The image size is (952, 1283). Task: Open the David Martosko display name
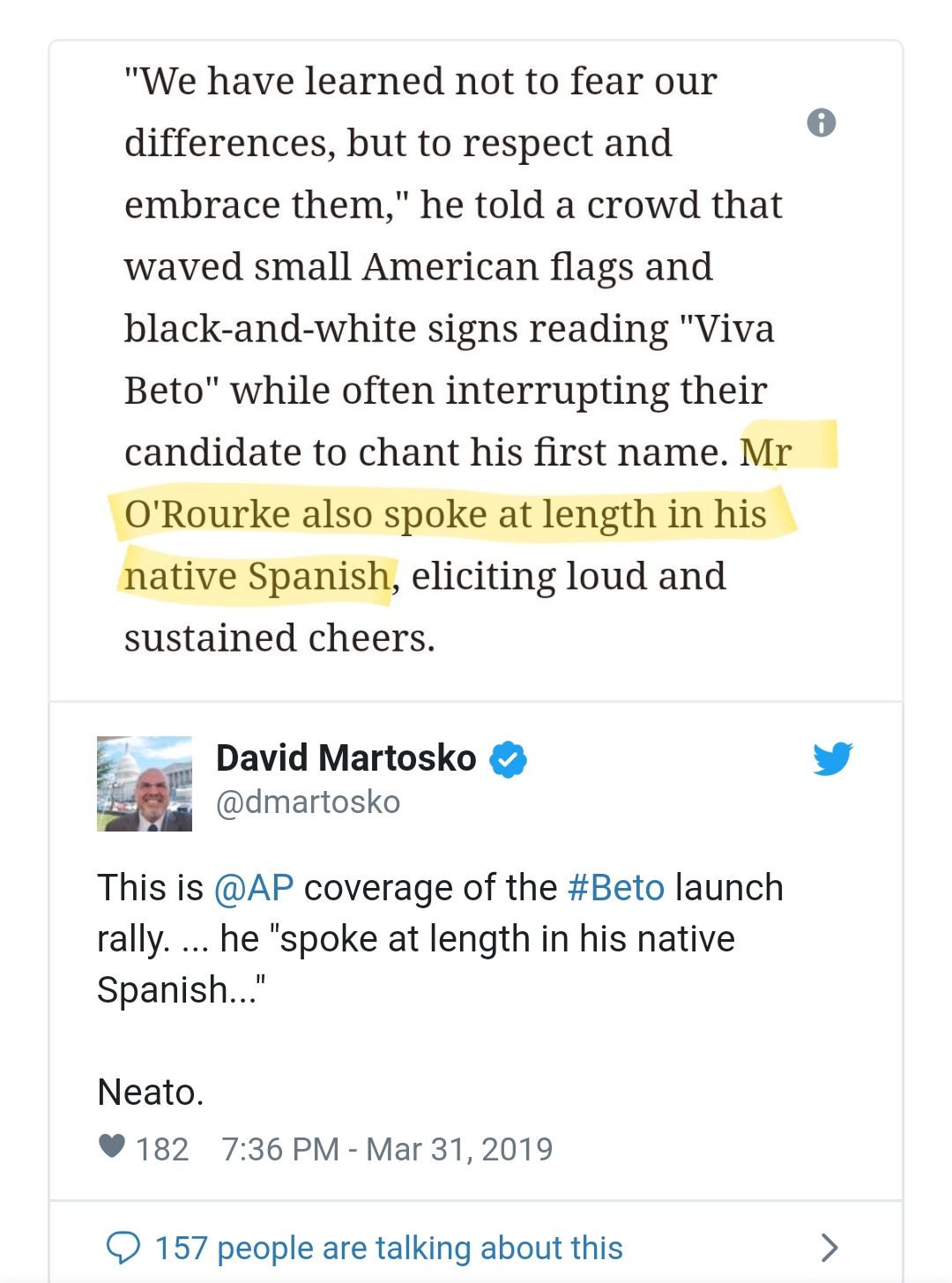coord(346,758)
